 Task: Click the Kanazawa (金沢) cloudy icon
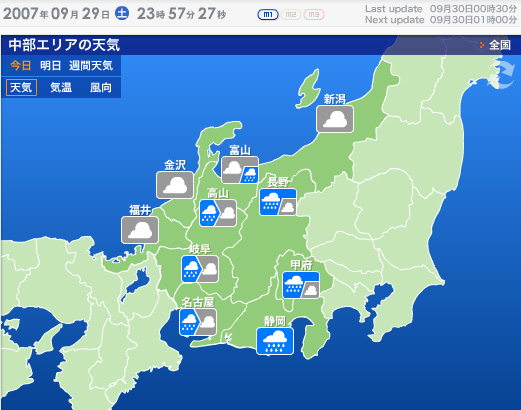(175, 185)
